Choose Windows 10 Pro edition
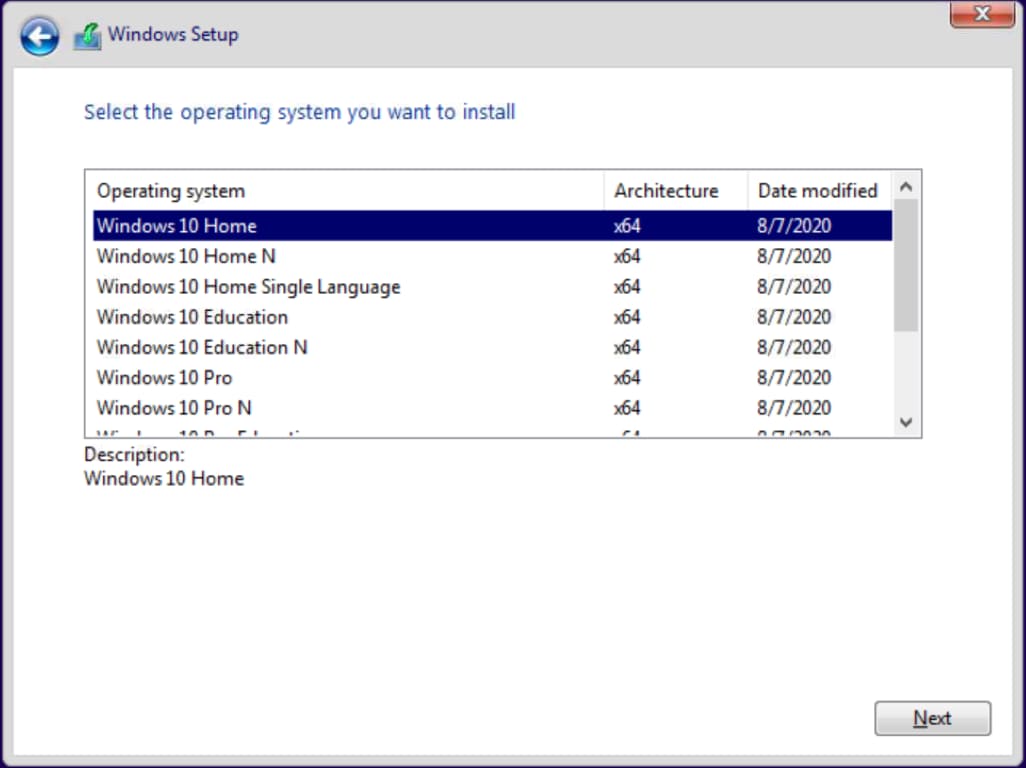This screenshot has height=768, width=1026. click(164, 378)
